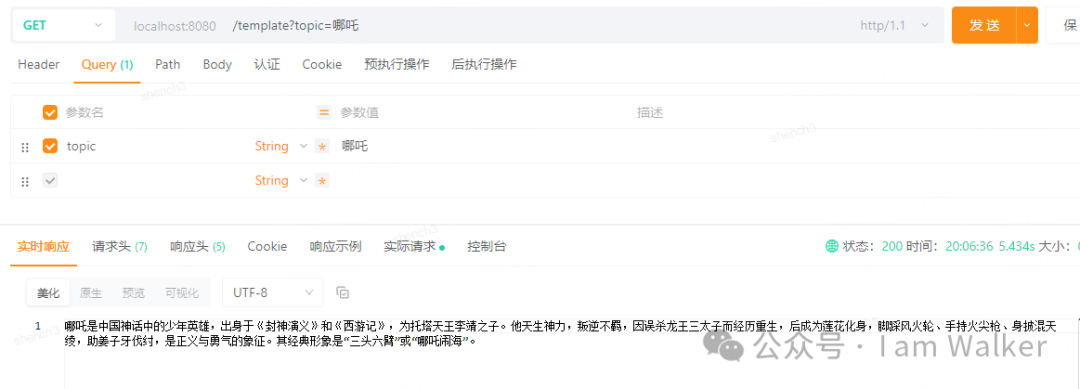This screenshot has height=389, width=1080.
Task: Edit the /template?topic= URL path field
Action: [295, 25]
